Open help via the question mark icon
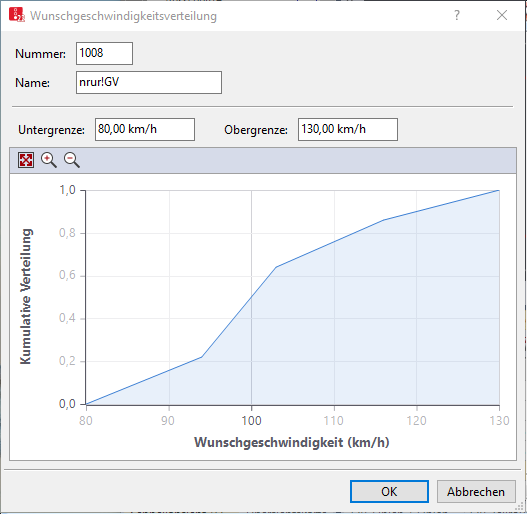Image resolution: width=527 pixels, height=514 pixels. [x=456, y=15]
